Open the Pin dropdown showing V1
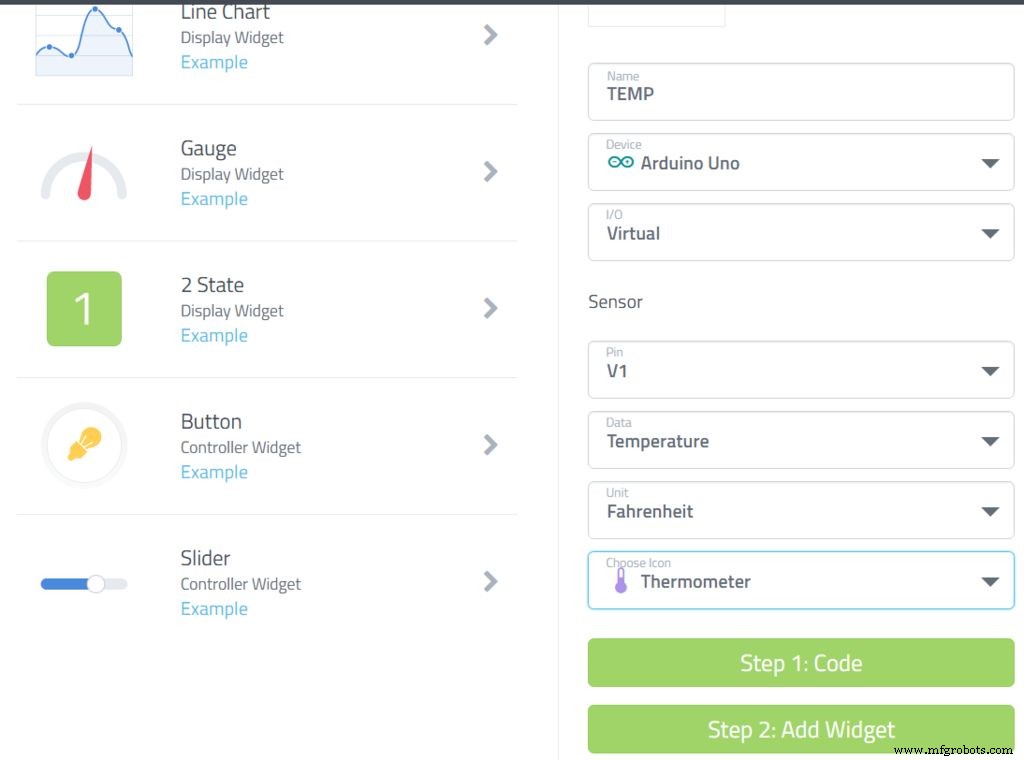 [990, 371]
